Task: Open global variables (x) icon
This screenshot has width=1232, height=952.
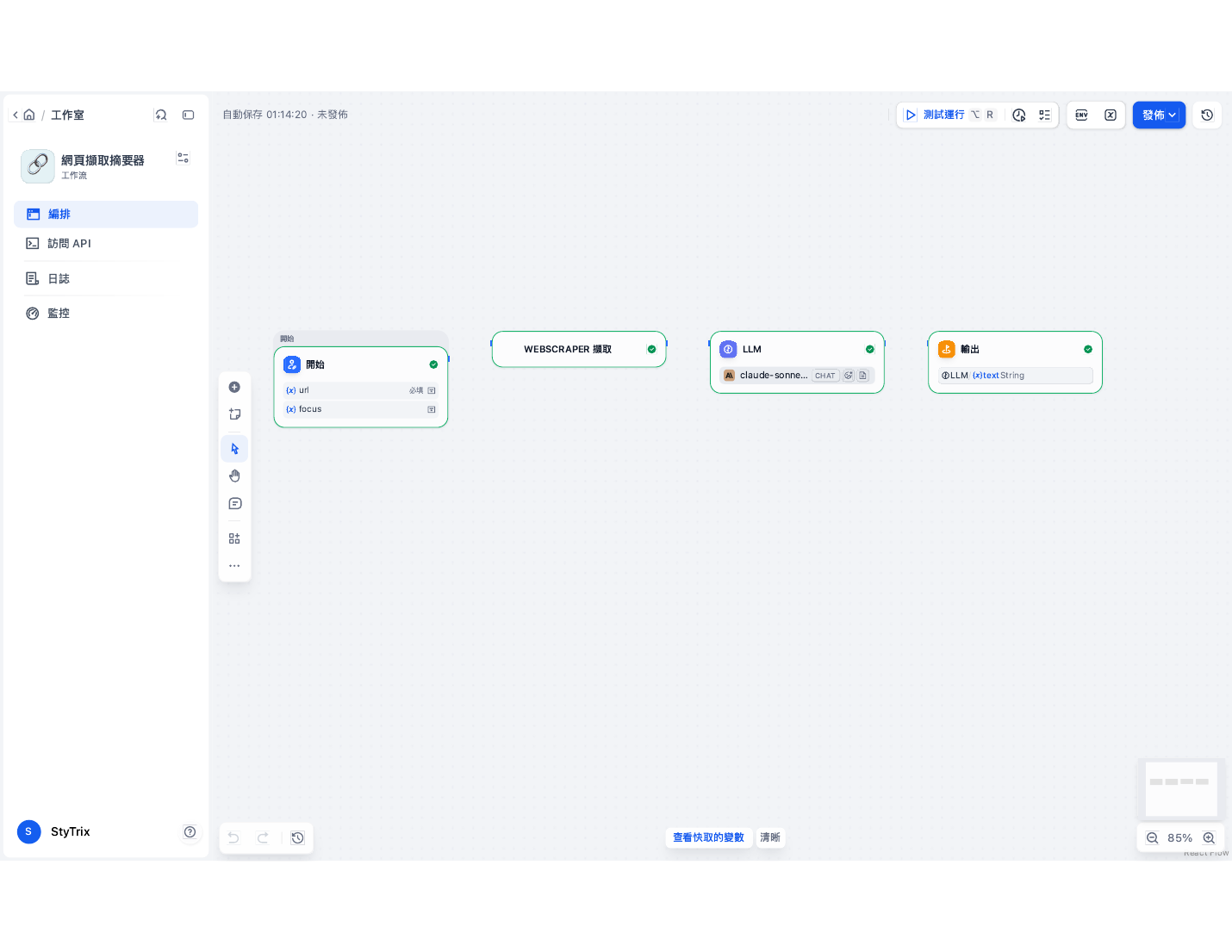Action: tap(1111, 115)
